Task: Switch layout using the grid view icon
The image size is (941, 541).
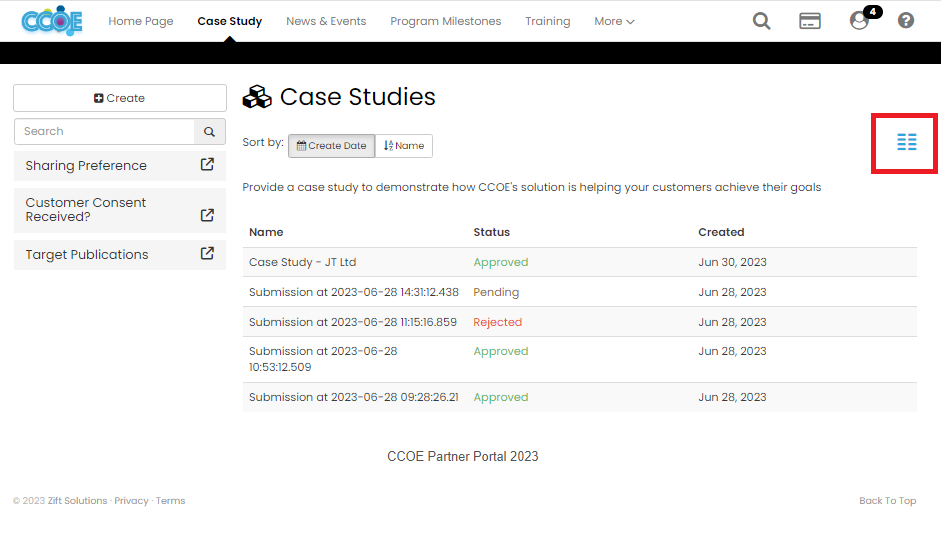Action: tap(906, 142)
